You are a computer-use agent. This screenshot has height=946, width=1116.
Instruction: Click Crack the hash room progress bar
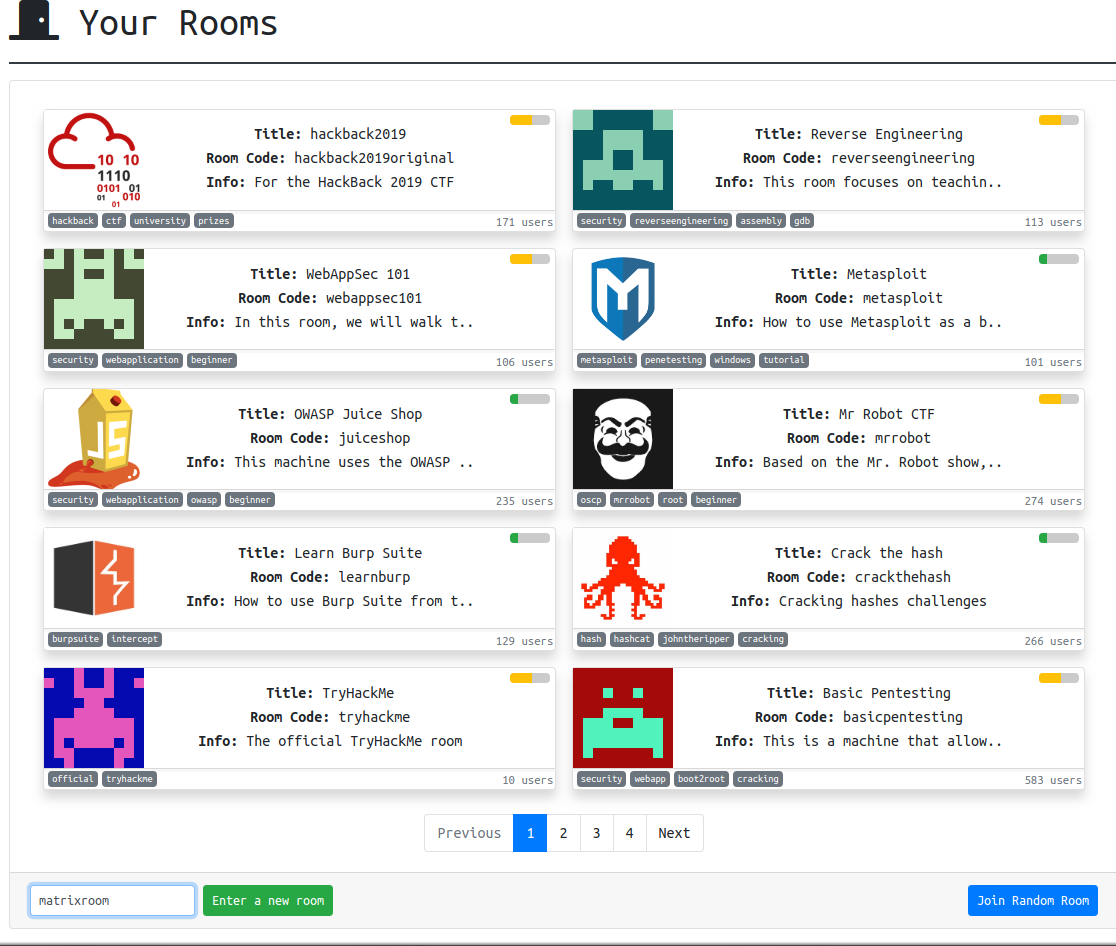(x=1059, y=538)
